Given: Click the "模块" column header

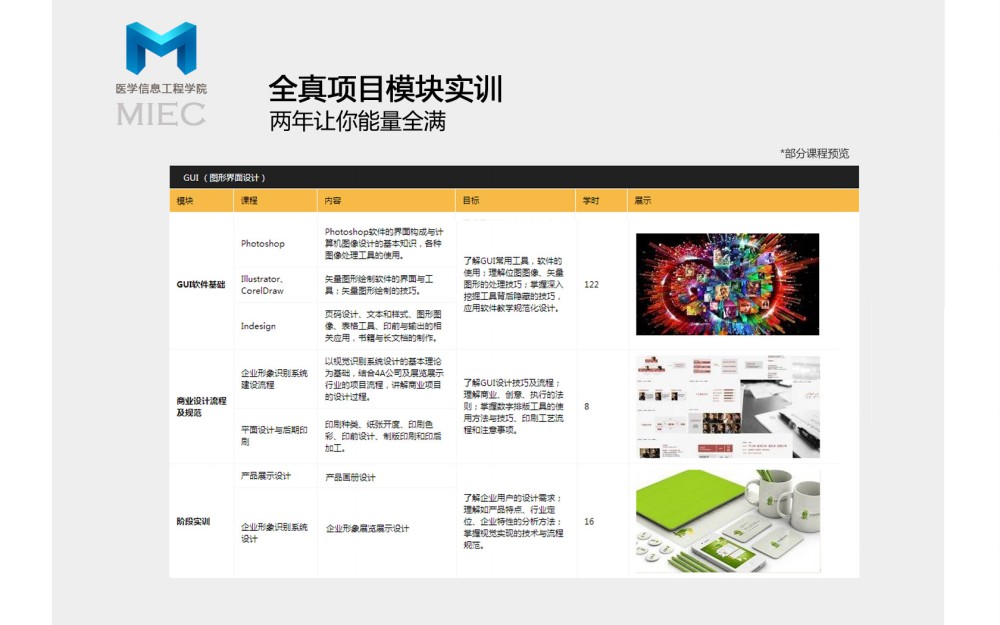Looking at the screenshot, I should point(202,200).
